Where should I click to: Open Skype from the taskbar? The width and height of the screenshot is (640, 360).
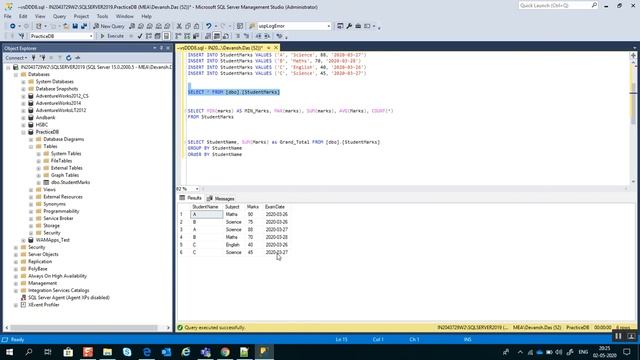coord(127,352)
